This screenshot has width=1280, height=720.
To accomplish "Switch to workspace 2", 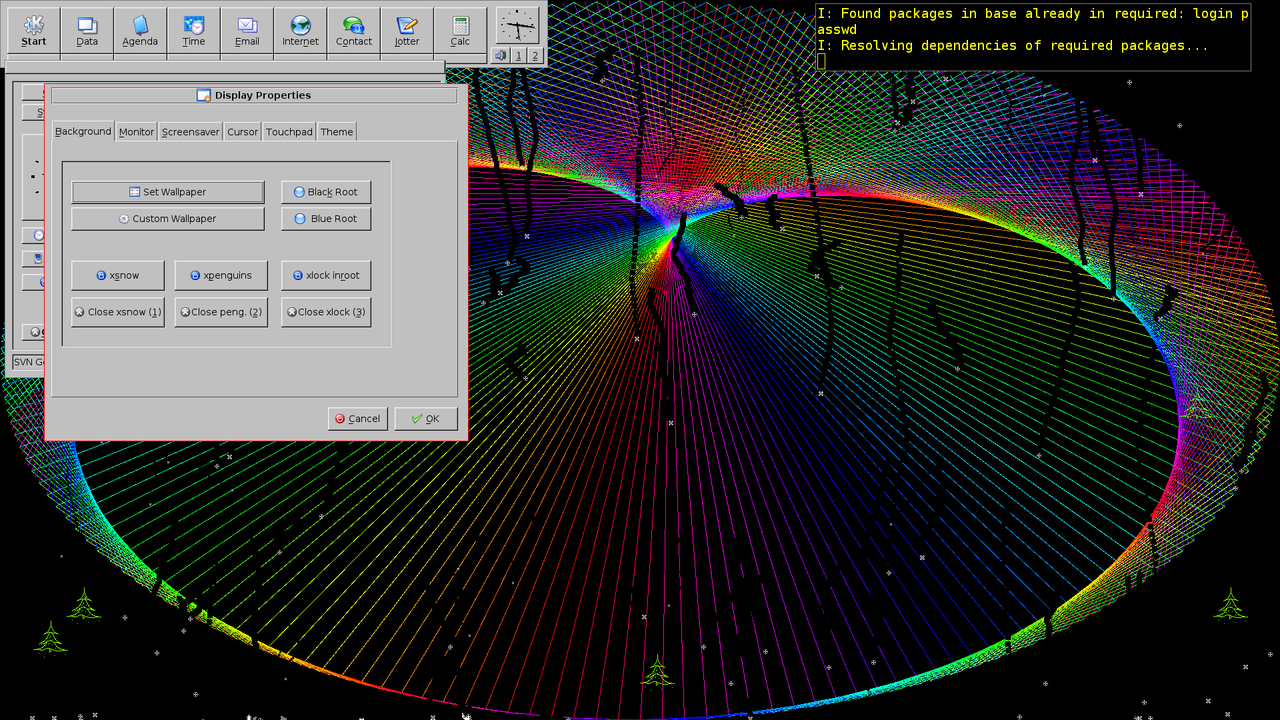I will click(x=533, y=56).
